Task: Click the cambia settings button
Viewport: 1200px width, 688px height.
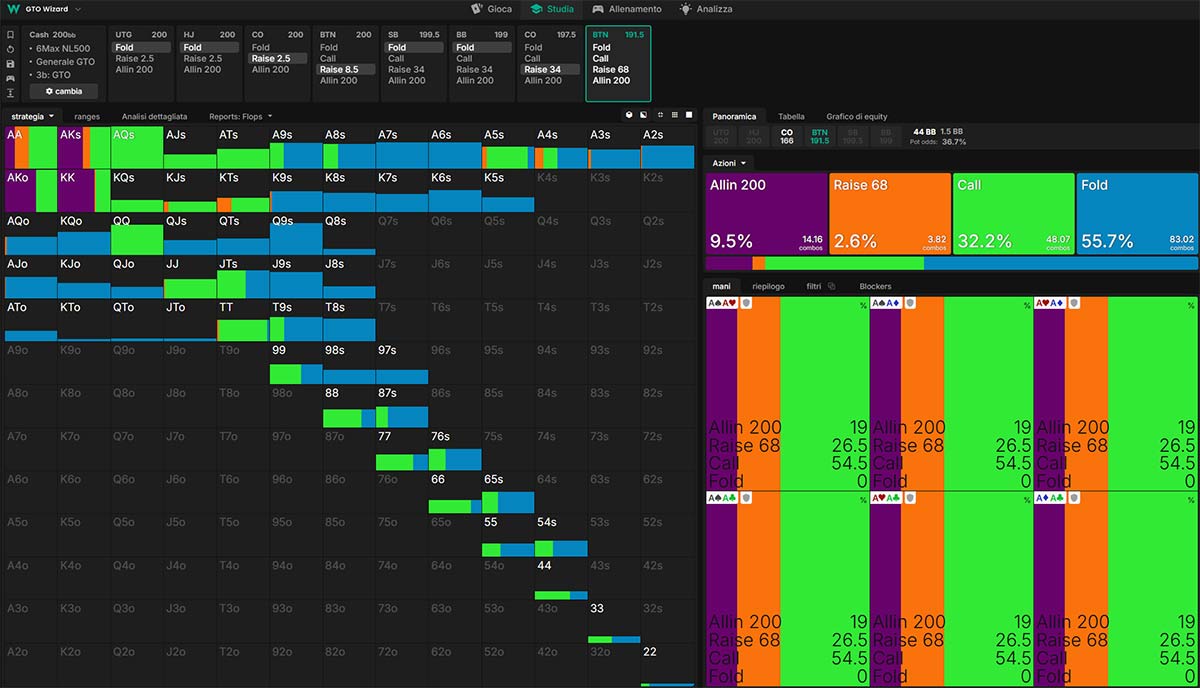Action: (64, 91)
